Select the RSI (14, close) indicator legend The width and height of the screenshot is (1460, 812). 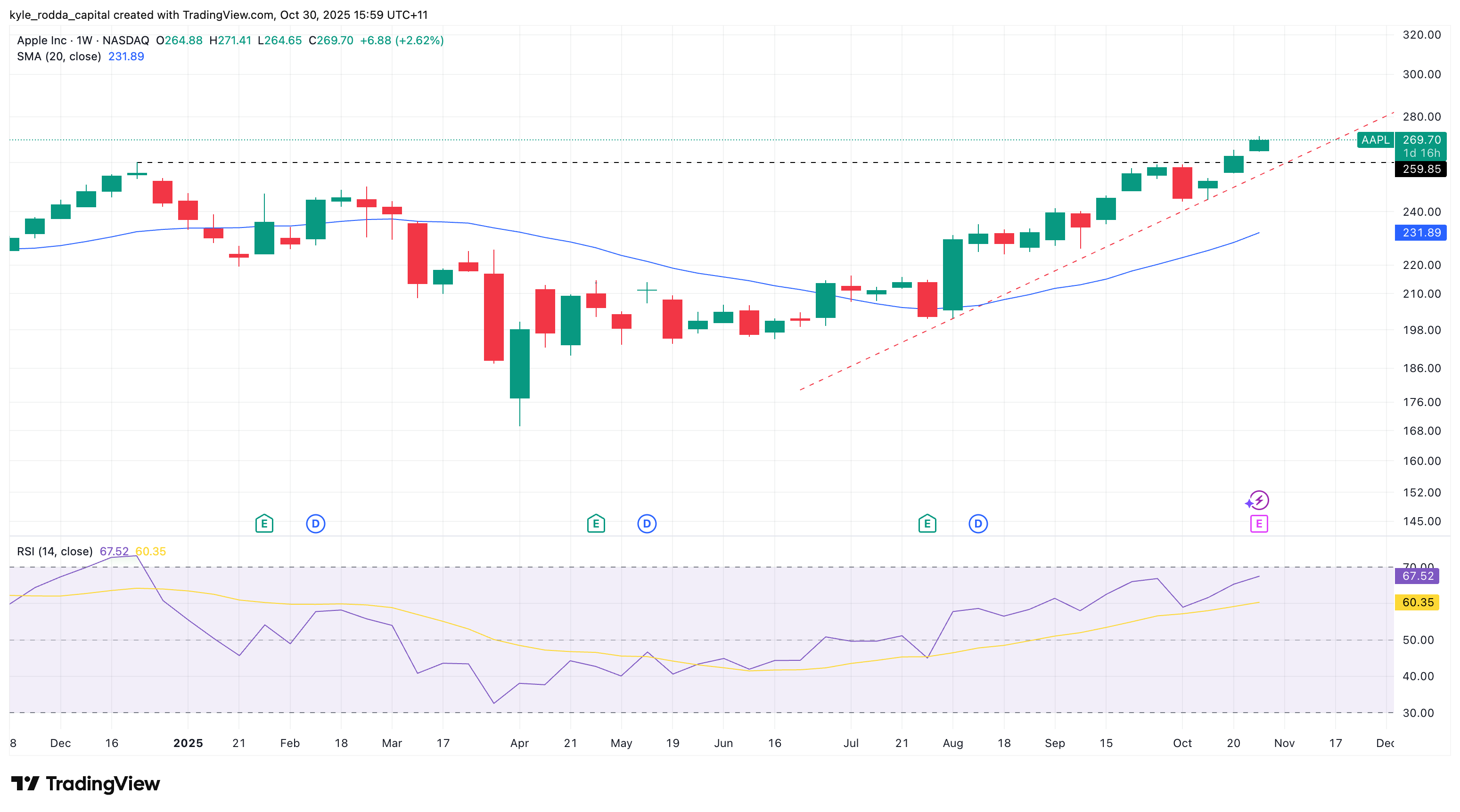(54, 551)
